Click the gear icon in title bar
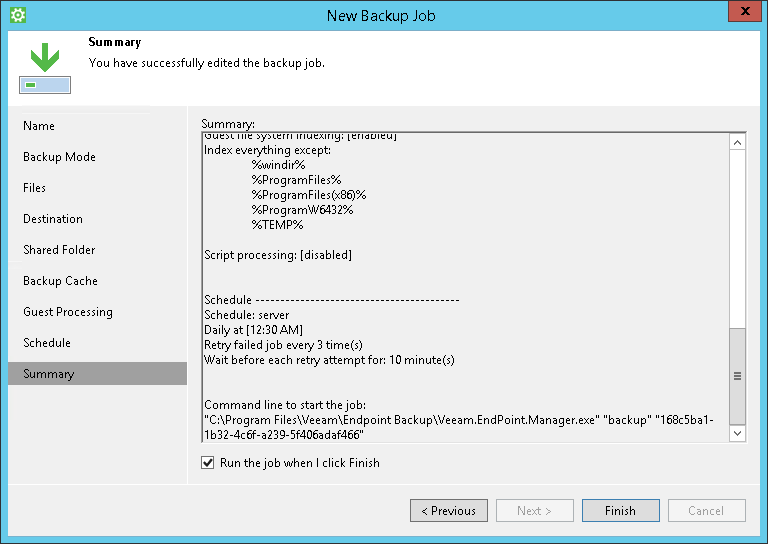 pyautogui.click(x=17, y=15)
